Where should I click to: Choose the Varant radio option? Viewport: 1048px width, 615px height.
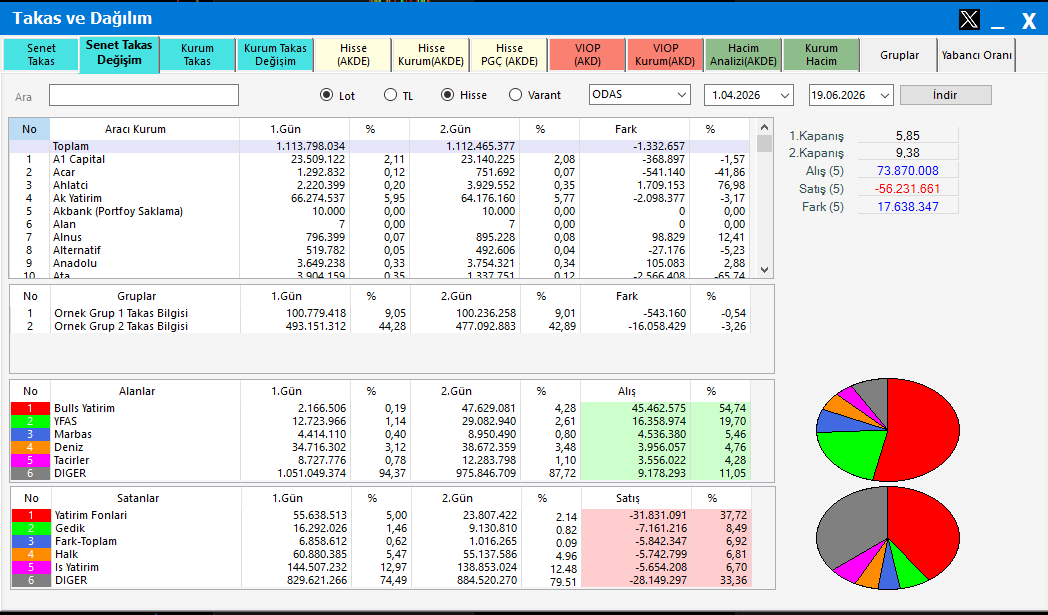click(x=515, y=95)
